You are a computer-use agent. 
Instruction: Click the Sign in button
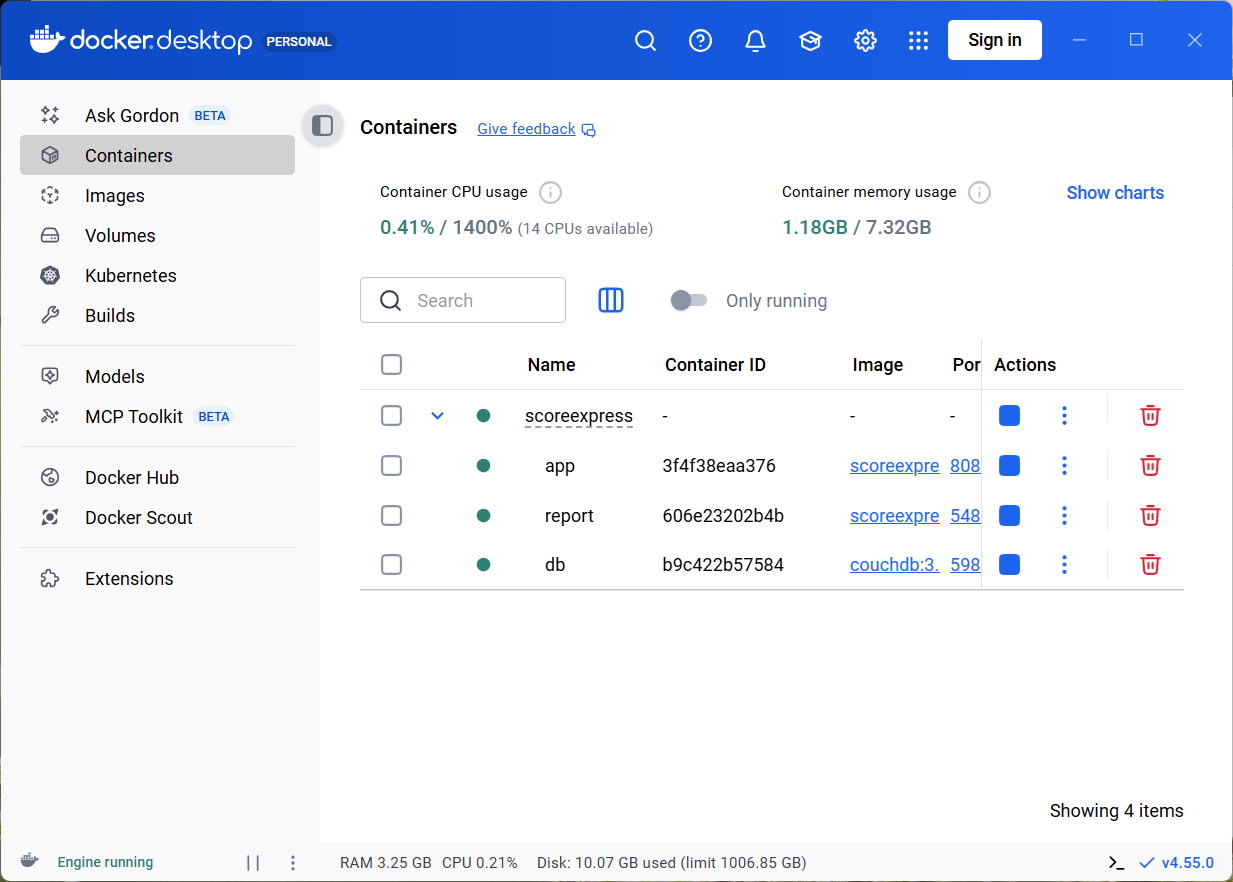click(x=994, y=40)
